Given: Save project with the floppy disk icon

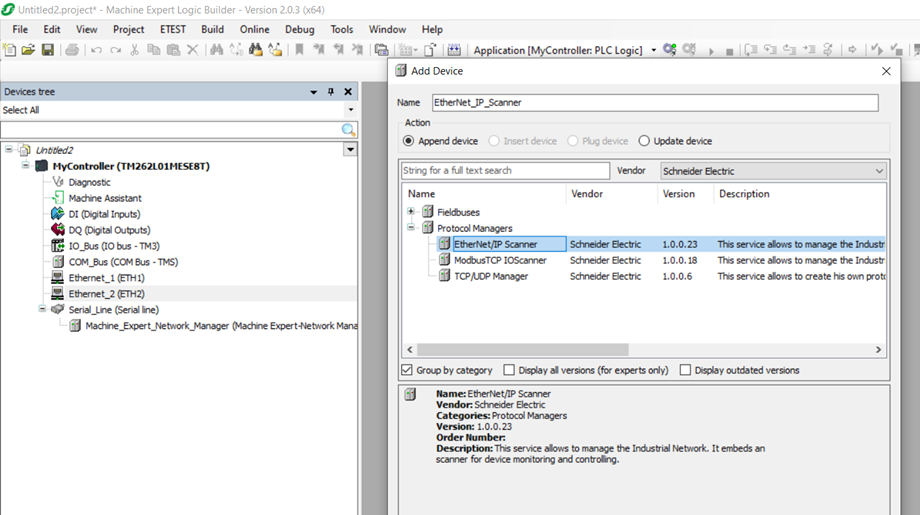Looking at the screenshot, I should (48, 50).
